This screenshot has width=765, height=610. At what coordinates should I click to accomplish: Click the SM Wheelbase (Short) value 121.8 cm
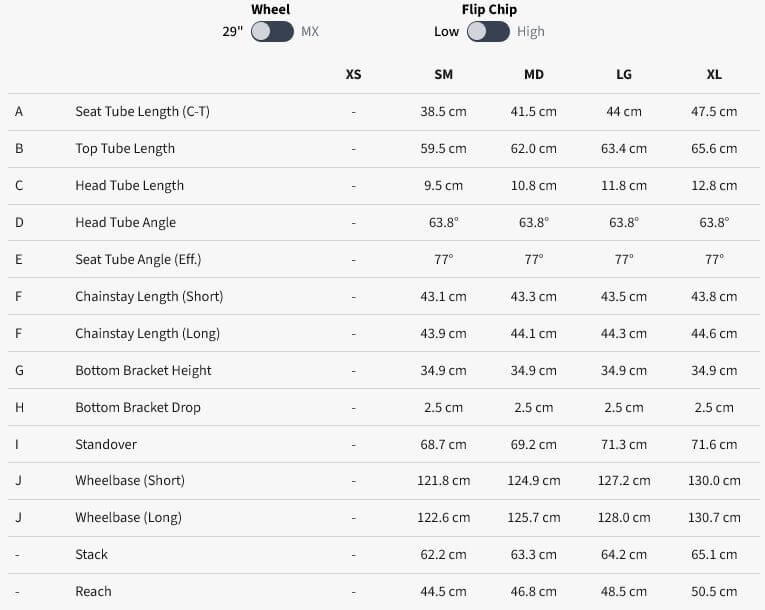pyautogui.click(x=443, y=480)
